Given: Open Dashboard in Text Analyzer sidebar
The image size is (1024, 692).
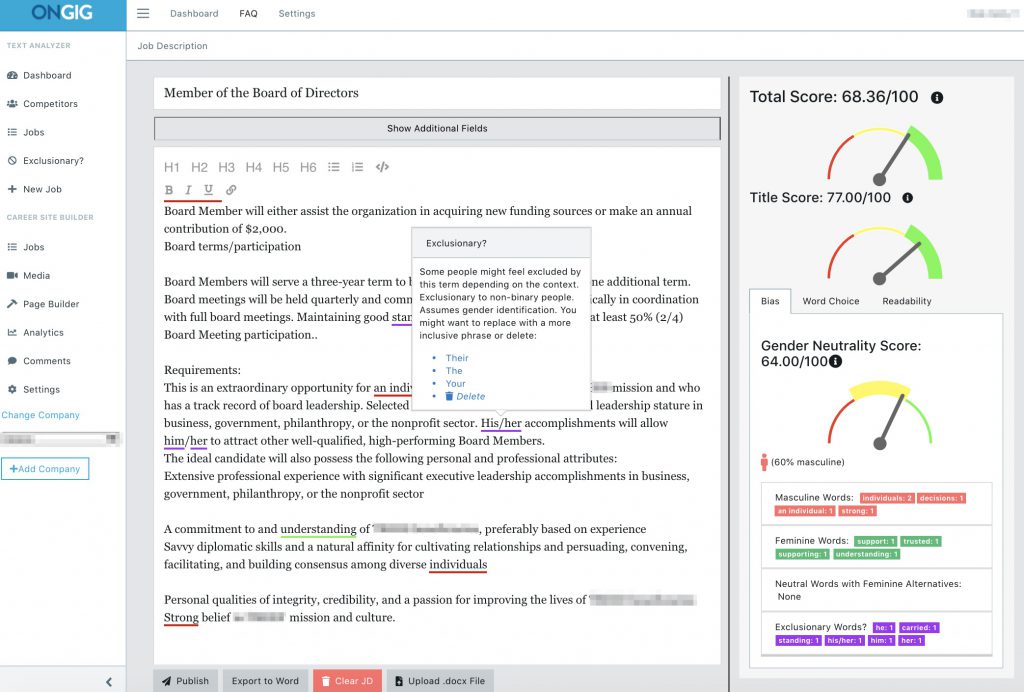Looking at the screenshot, I should [39, 75].
